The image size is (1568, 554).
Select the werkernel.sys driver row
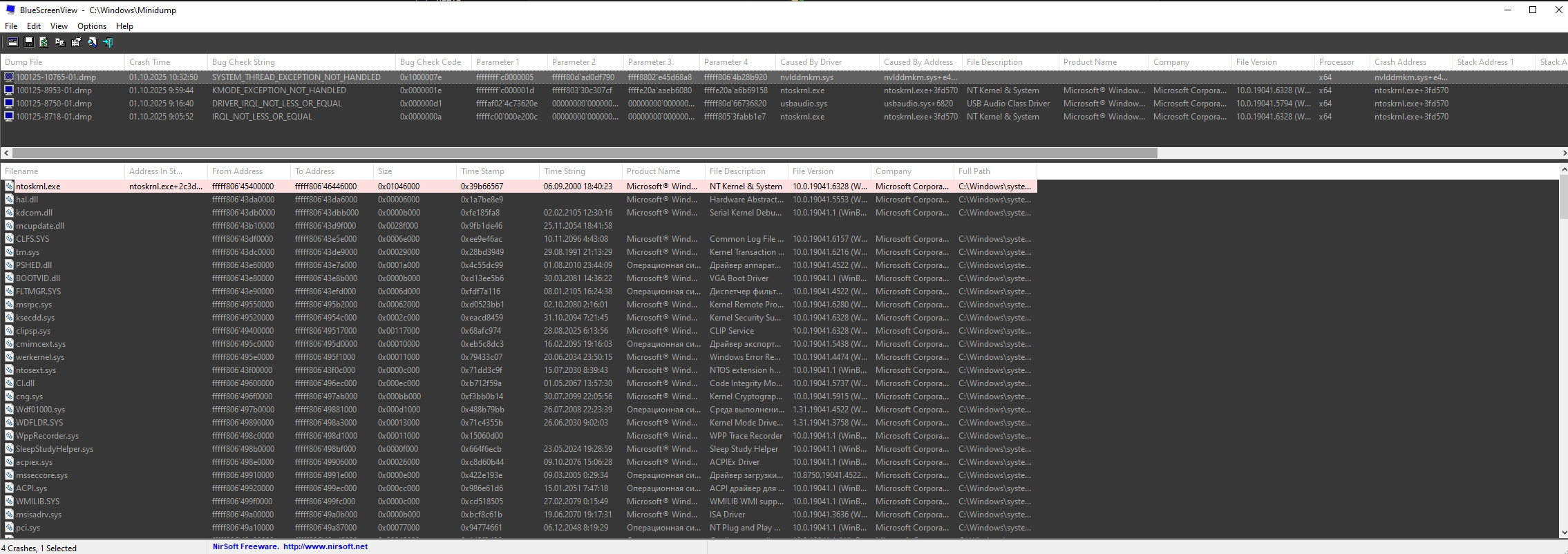click(x=518, y=356)
